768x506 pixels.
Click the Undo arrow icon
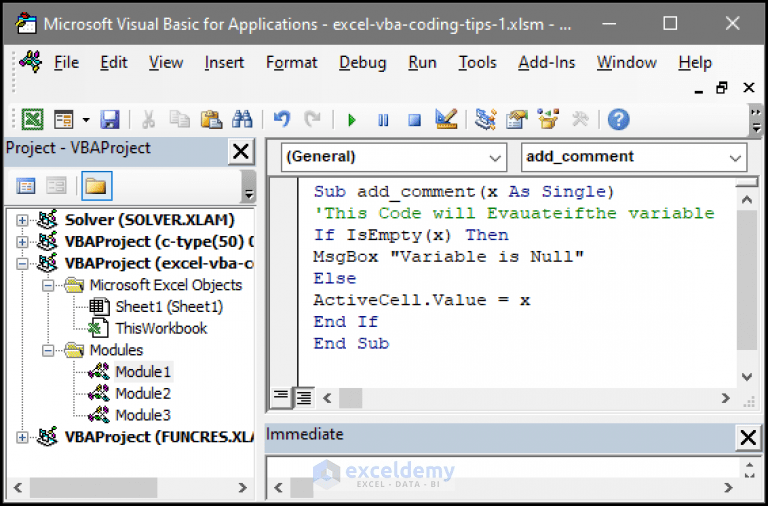point(282,120)
